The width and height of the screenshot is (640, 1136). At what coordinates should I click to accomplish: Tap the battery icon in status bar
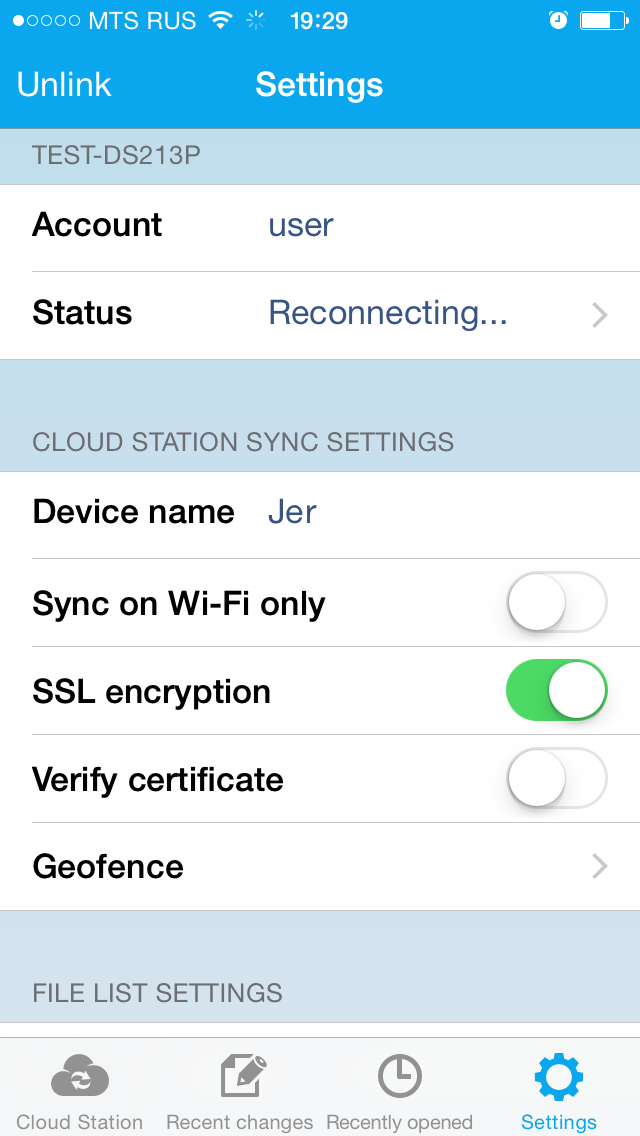click(603, 21)
